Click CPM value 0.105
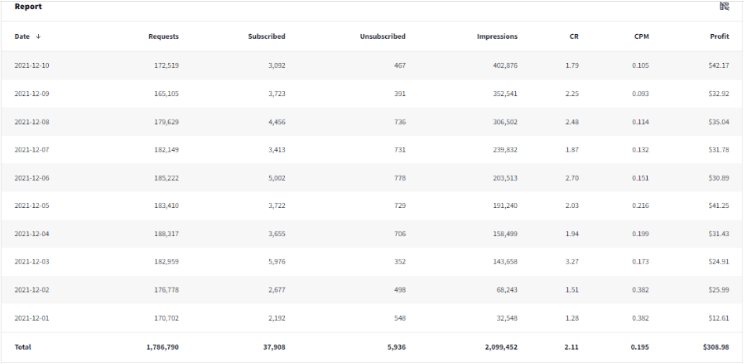Image resolution: width=744 pixels, height=364 pixels. (641, 65)
